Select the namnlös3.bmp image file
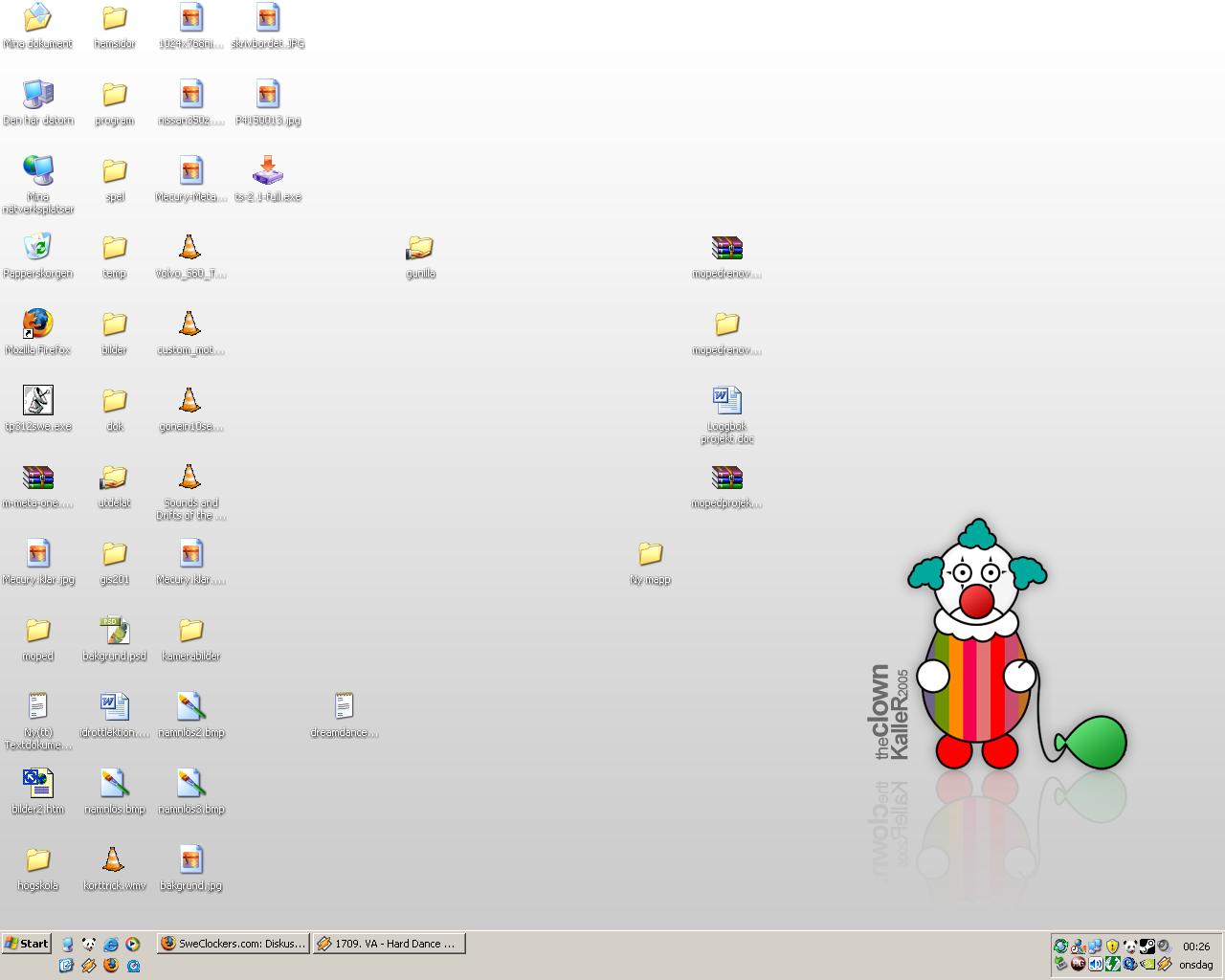Image resolution: width=1225 pixels, height=980 pixels. pyautogui.click(x=190, y=791)
